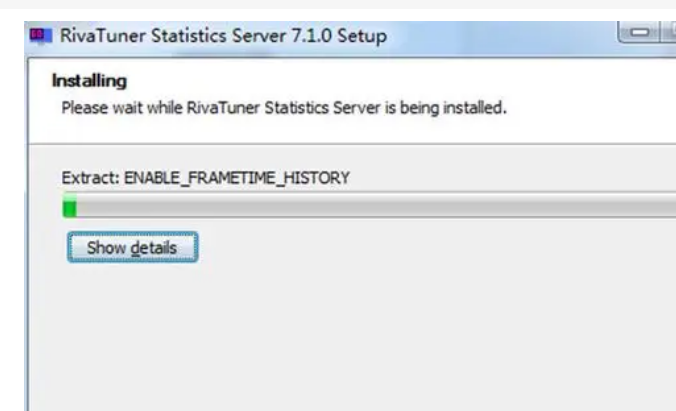Click the left window border of the installer
The height and width of the screenshot is (411, 676).
[25, 250]
